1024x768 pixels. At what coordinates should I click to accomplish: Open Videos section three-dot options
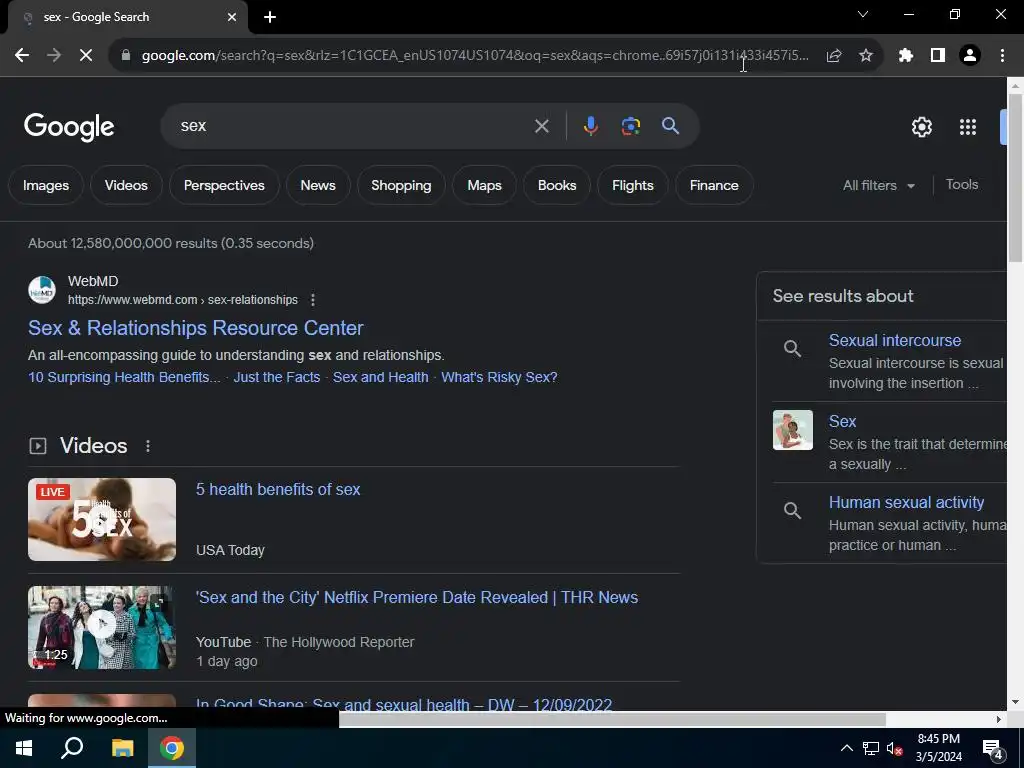tap(148, 446)
